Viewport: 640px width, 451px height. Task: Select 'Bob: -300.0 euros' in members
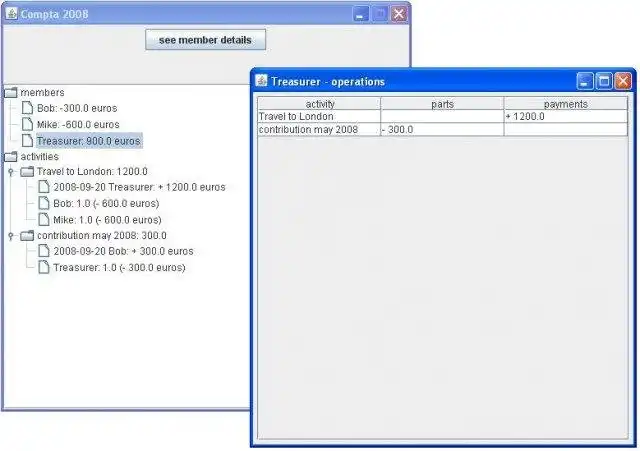tap(77, 108)
